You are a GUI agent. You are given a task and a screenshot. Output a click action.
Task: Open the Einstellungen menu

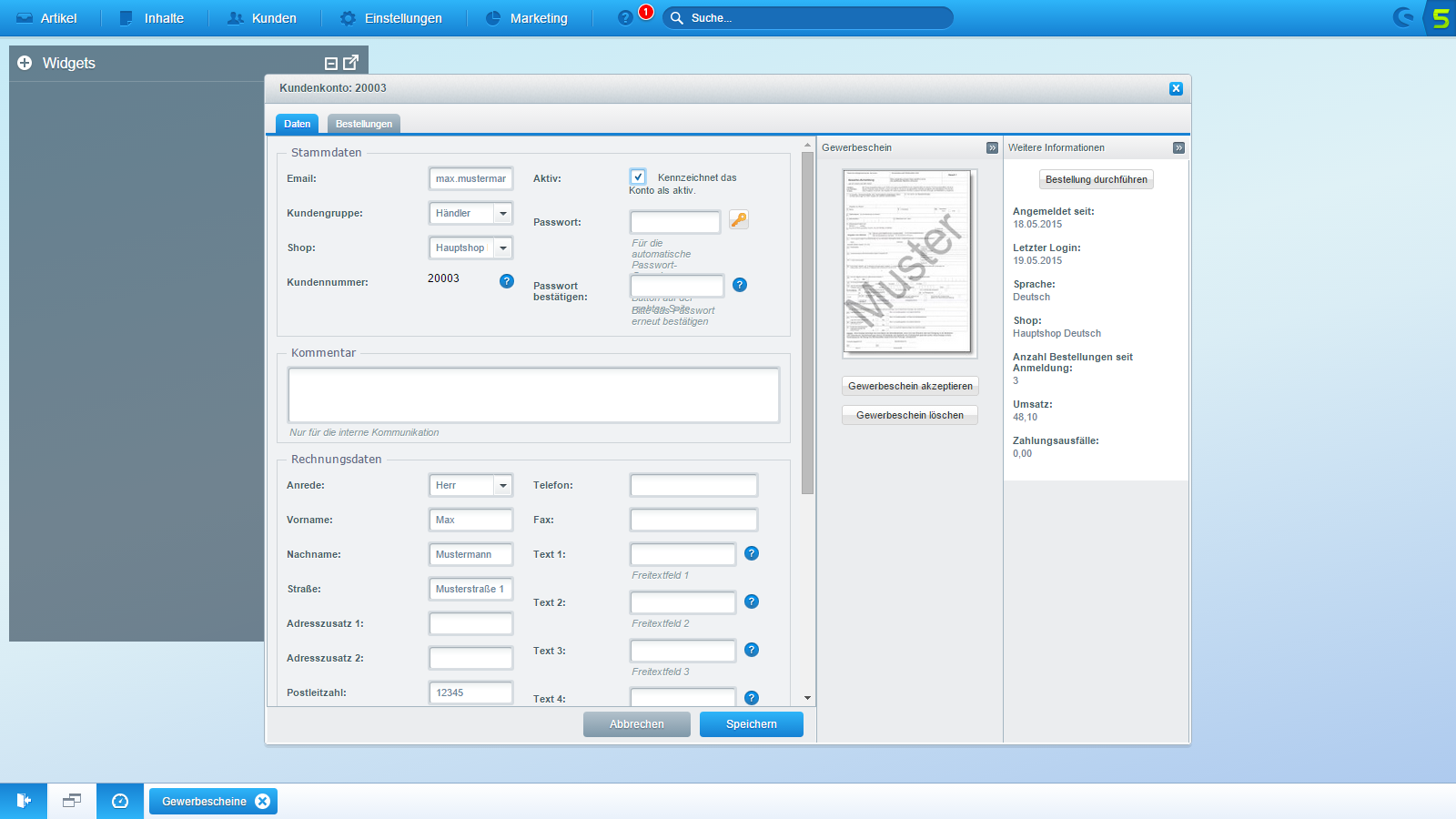click(391, 18)
